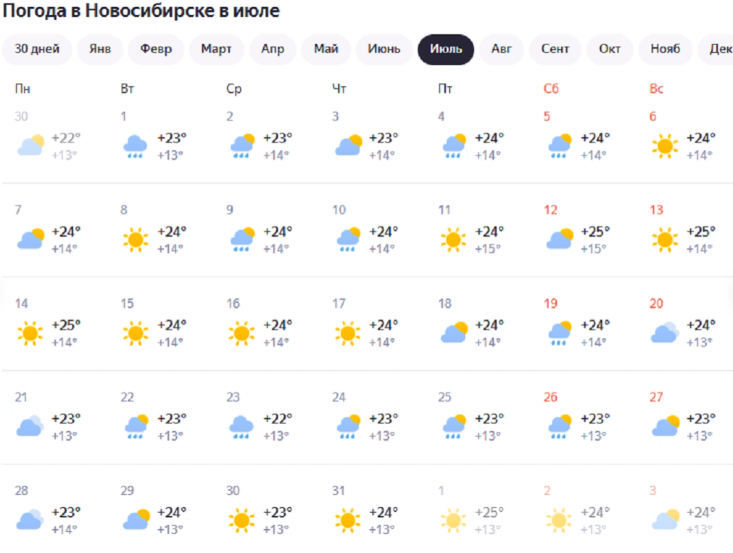Click the sun icon on July 8
Screen dimensions: 733x553
135,240
